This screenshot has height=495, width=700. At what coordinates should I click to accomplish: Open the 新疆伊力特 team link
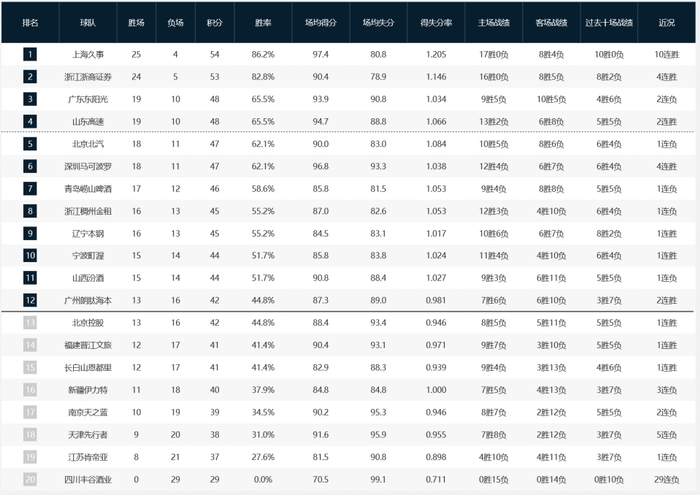[x=90, y=389]
